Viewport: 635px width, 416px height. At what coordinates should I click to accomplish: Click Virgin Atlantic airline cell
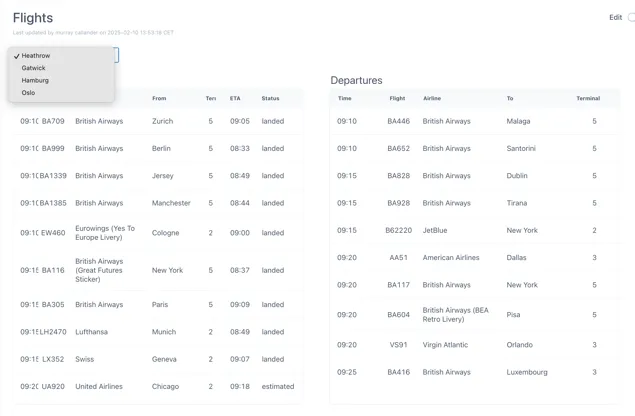445,345
